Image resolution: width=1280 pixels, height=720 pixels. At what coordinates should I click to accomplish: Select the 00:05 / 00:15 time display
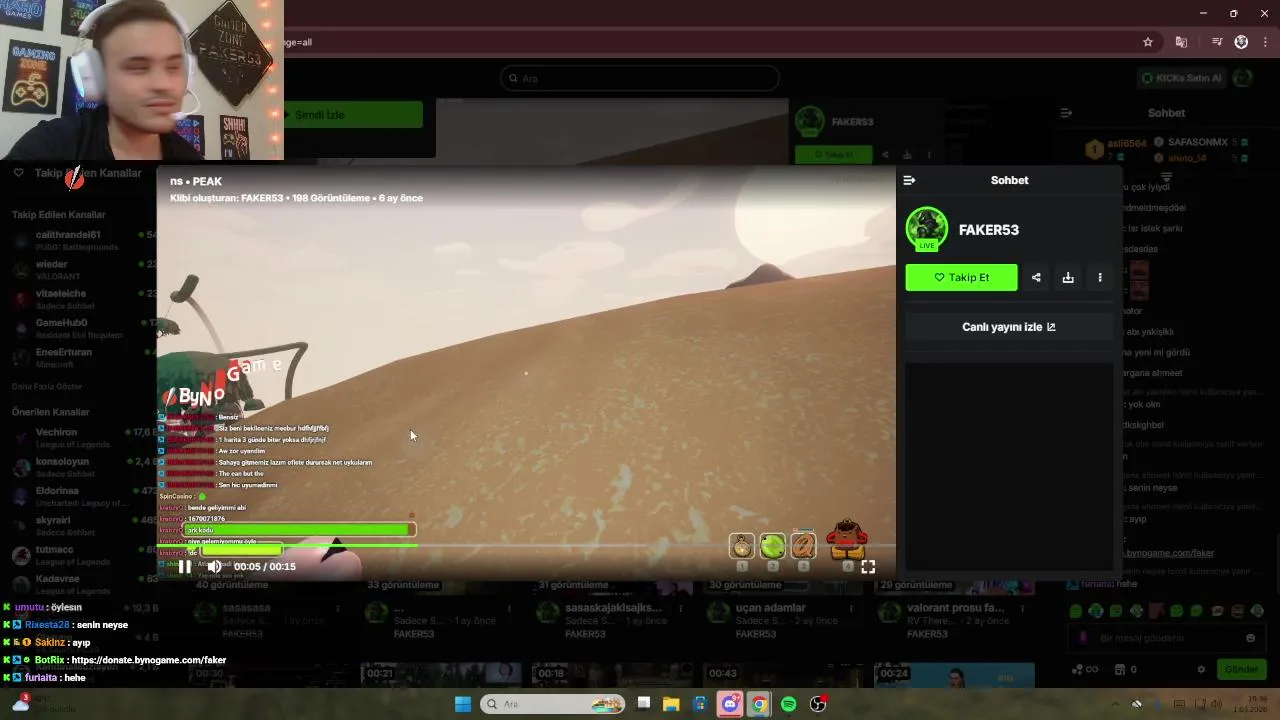point(265,566)
